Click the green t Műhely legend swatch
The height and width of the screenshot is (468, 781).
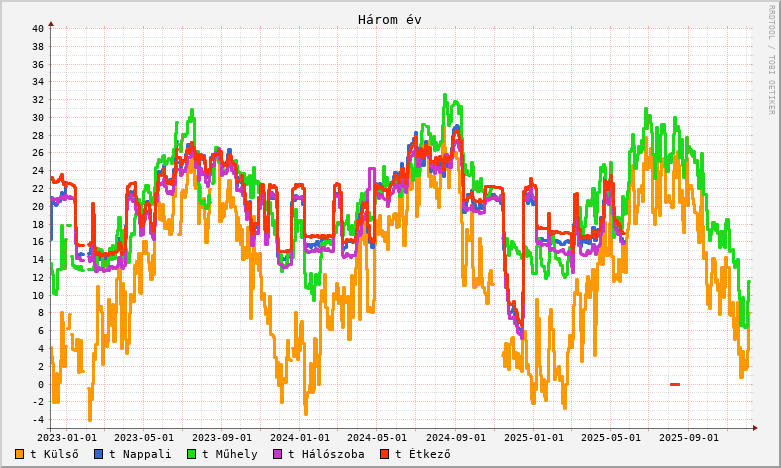coord(191,454)
